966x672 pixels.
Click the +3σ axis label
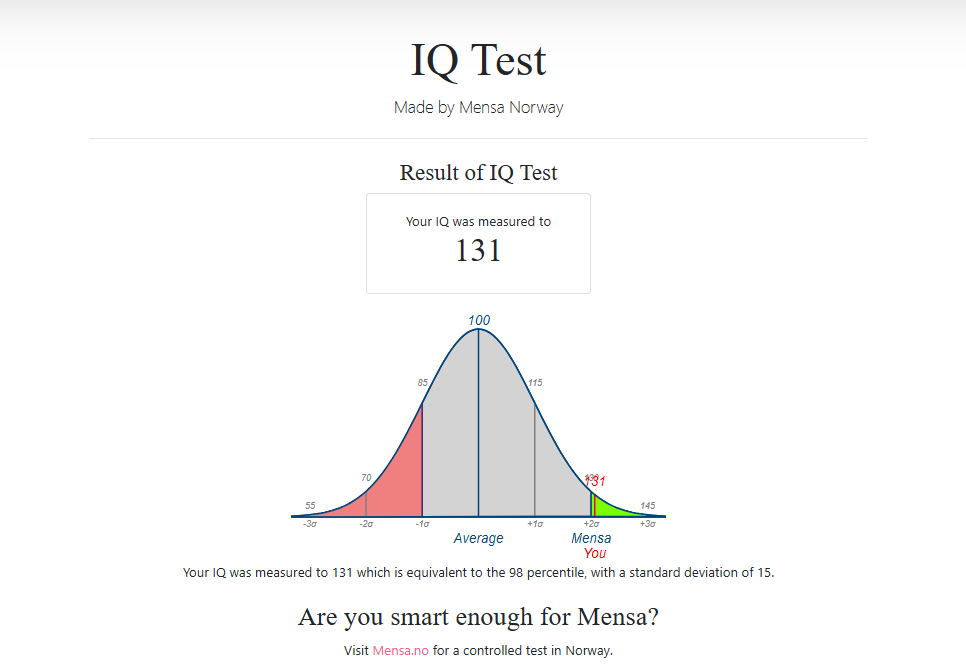(648, 524)
